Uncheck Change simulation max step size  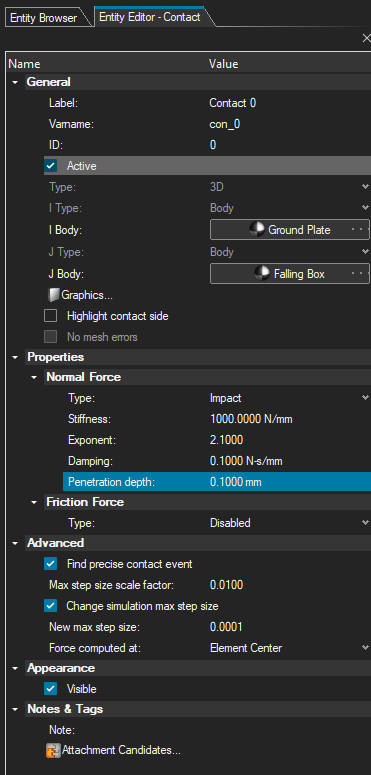click(x=50, y=605)
